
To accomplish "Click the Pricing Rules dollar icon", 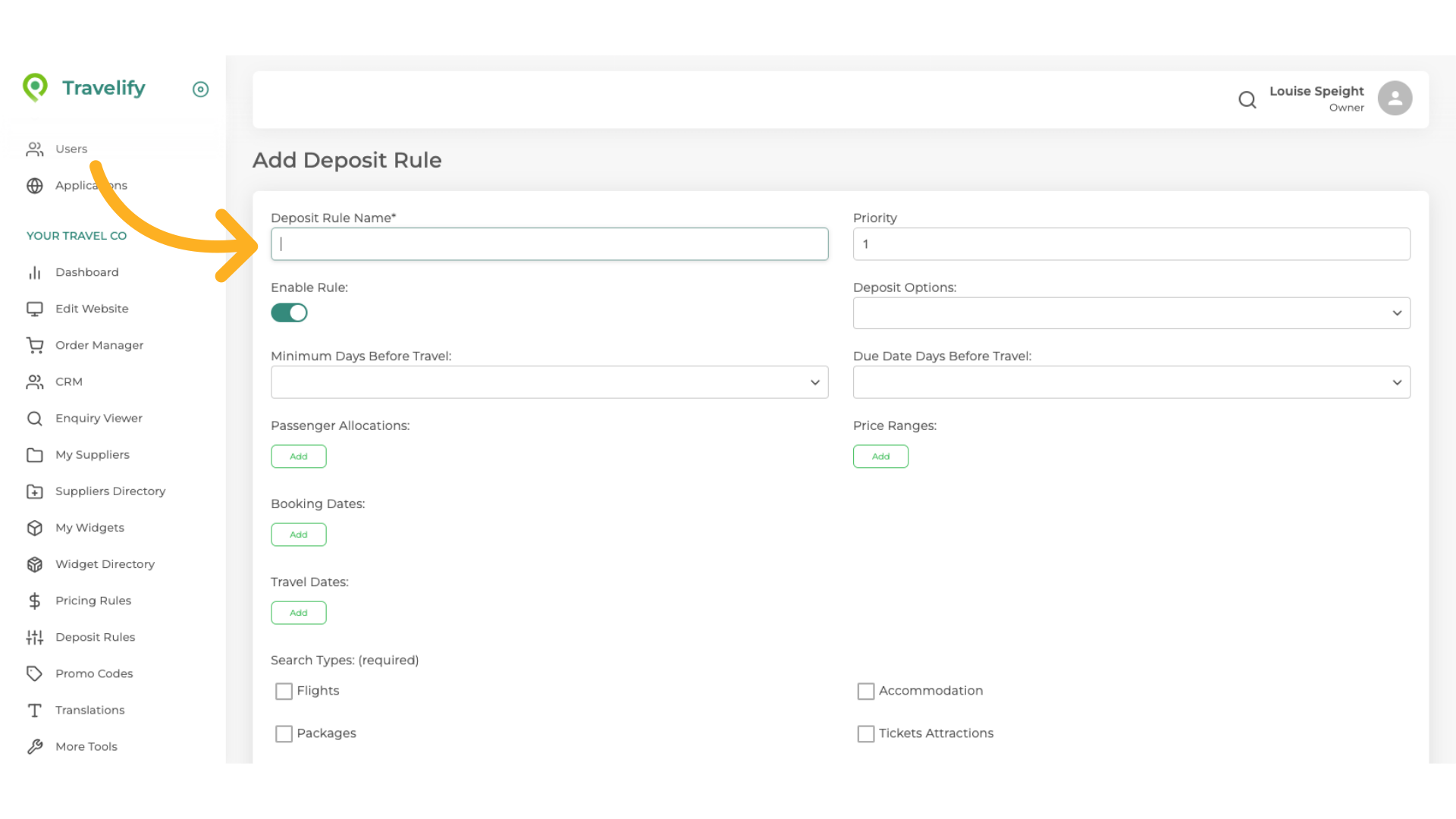I will [35, 601].
